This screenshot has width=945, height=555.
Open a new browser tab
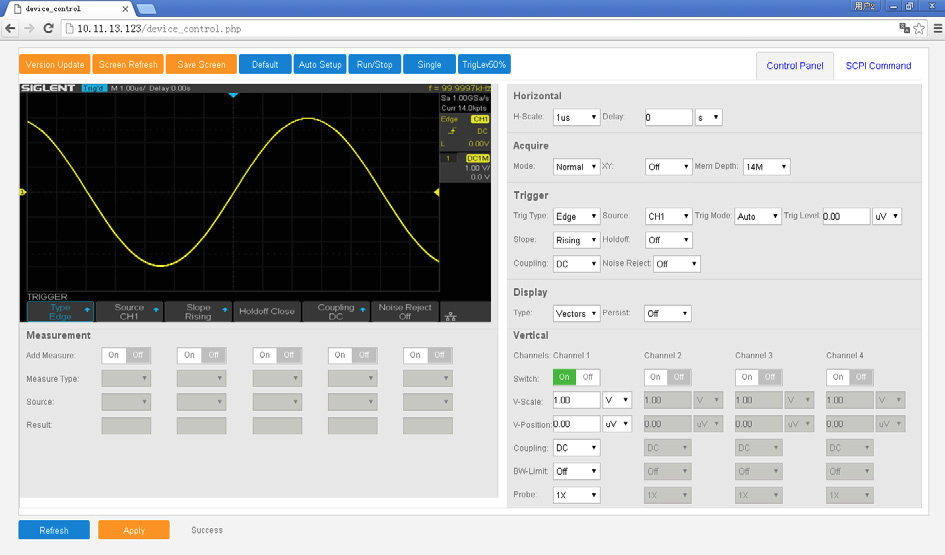(146, 9)
